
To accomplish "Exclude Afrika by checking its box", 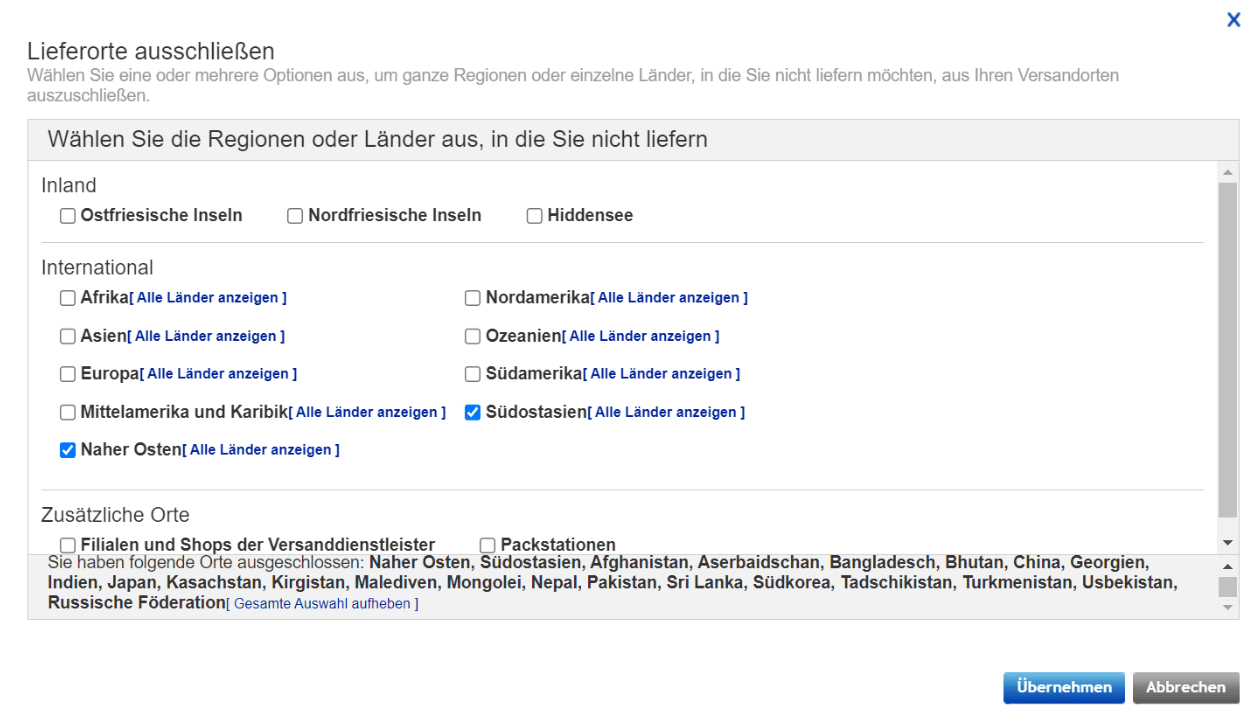I will coord(67,297).
